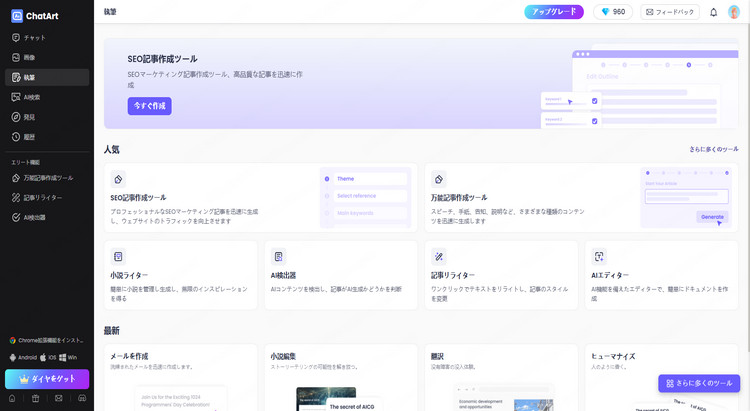Open the AI検索 sidebar item

tap(47, 97)
